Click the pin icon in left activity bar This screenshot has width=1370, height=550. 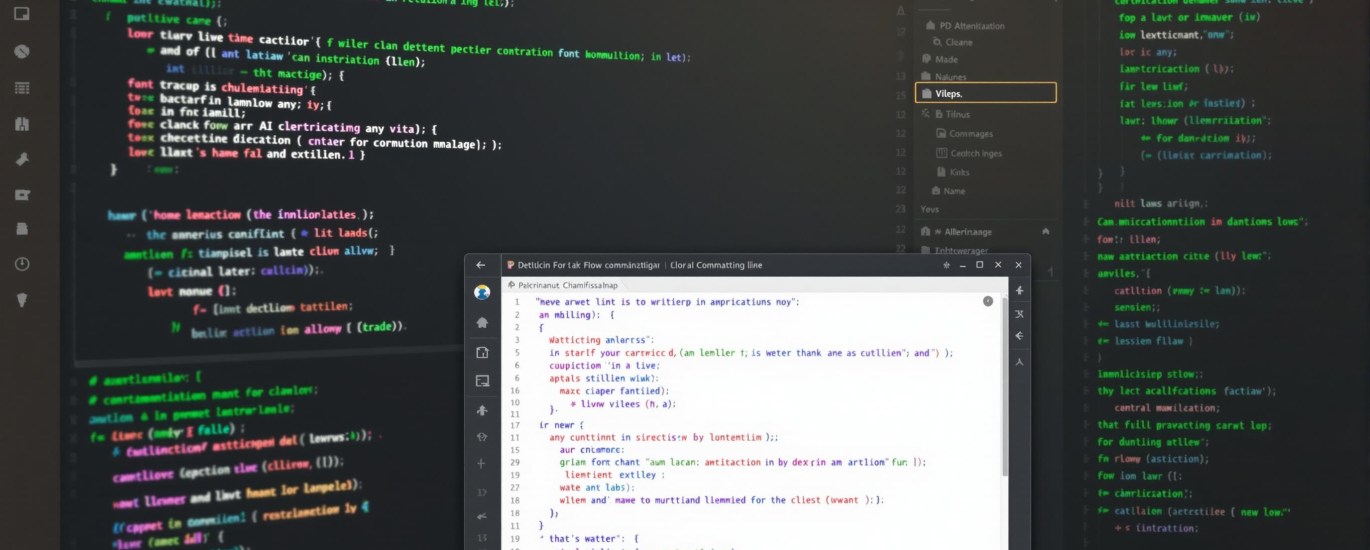click(21, 159)
